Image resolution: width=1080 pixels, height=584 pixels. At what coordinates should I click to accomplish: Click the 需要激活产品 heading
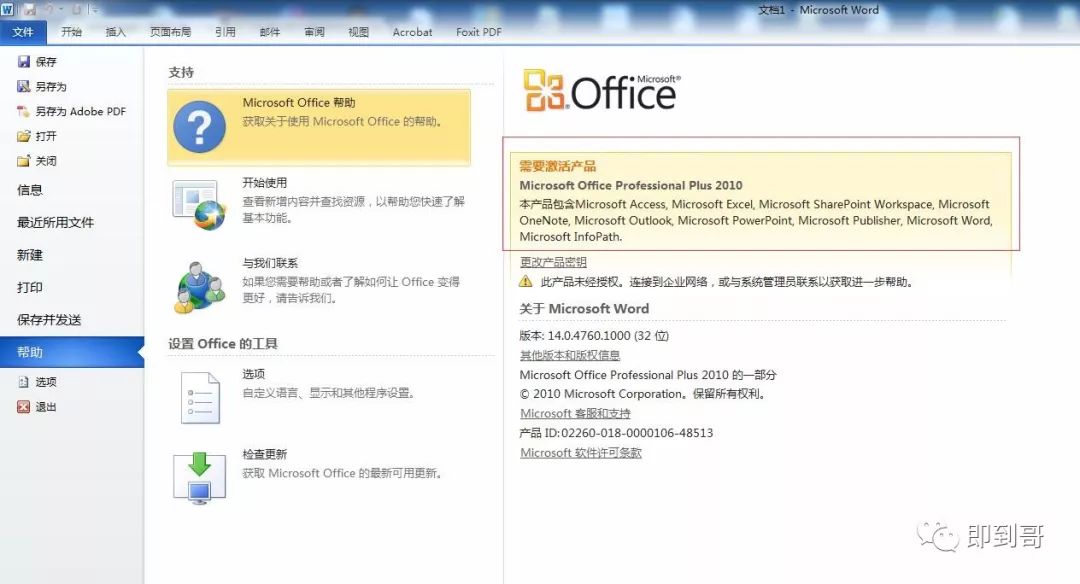click(x=557, y=166)
